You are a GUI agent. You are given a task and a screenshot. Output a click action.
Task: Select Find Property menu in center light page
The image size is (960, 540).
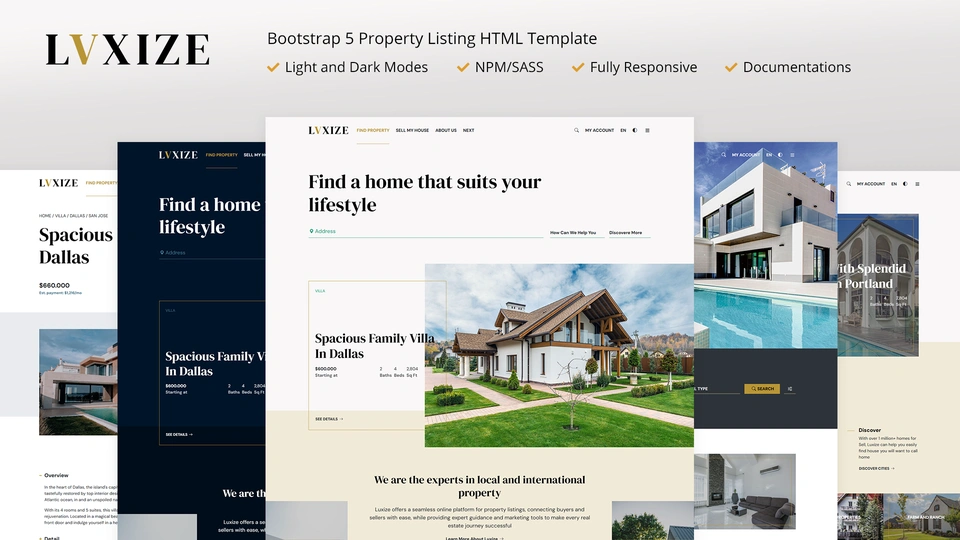click(x=373, y=130)
